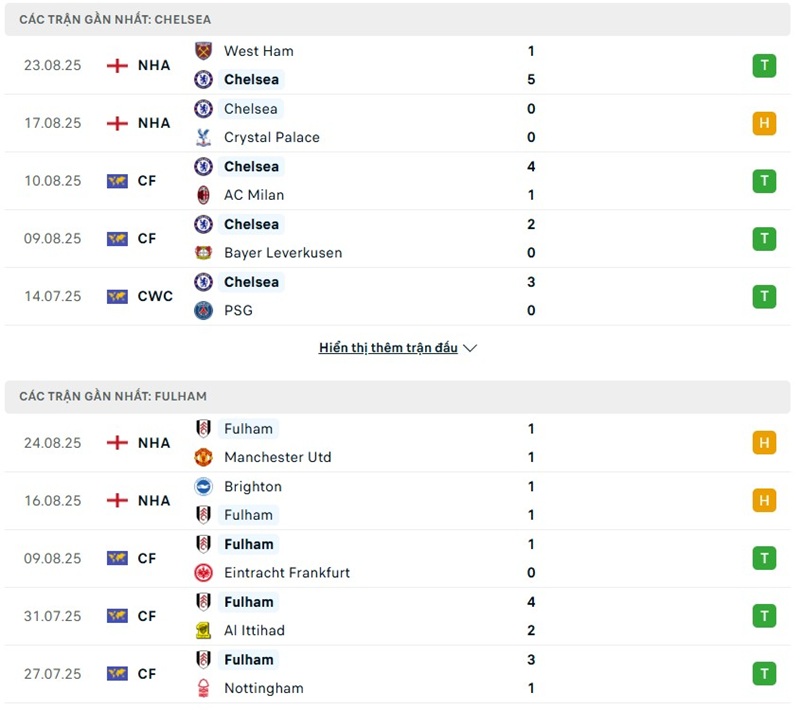
Task: Click the West Ham club crest
Action: click(x=204, y=51)
